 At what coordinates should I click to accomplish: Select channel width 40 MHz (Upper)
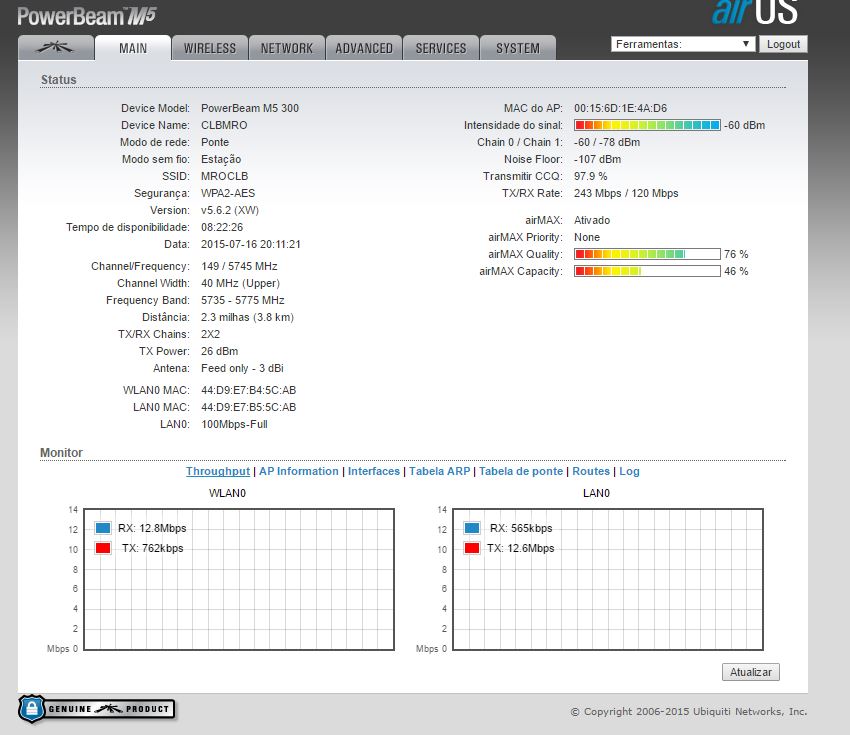pyautogui.click(x=240, y=283)
